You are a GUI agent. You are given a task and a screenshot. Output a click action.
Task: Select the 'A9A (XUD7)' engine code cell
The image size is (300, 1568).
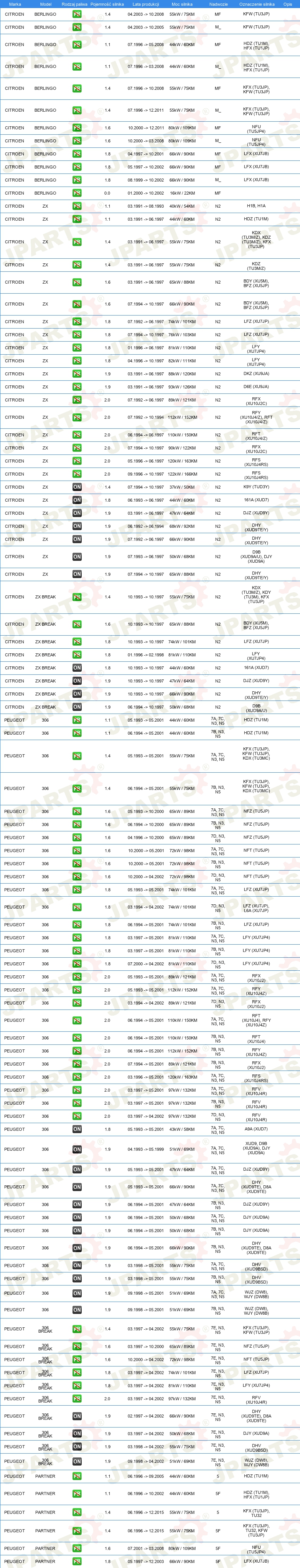pyautogui.click(x=256, y=1129)
